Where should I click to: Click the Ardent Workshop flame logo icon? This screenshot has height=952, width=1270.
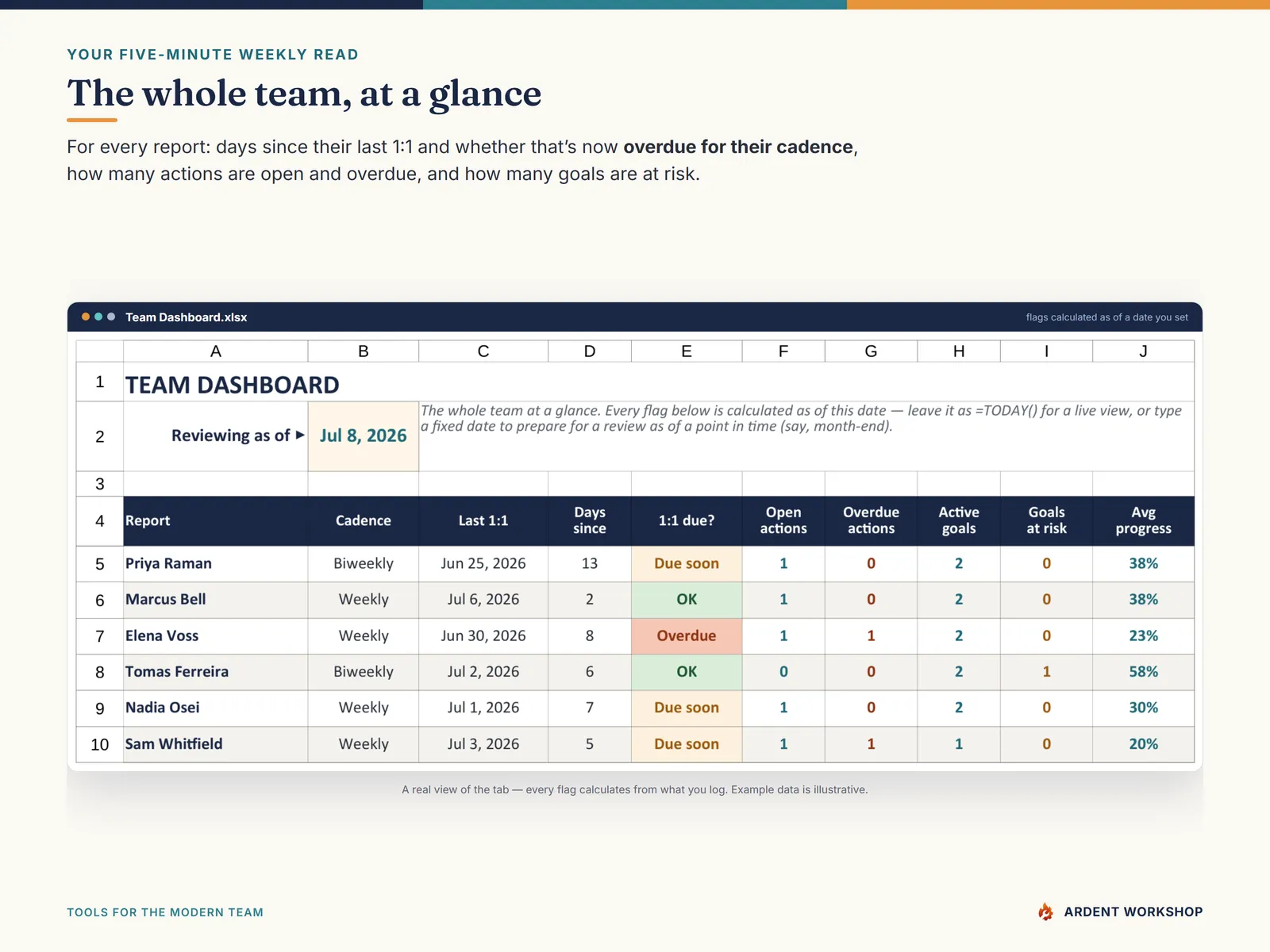[x=1045, y=912]
